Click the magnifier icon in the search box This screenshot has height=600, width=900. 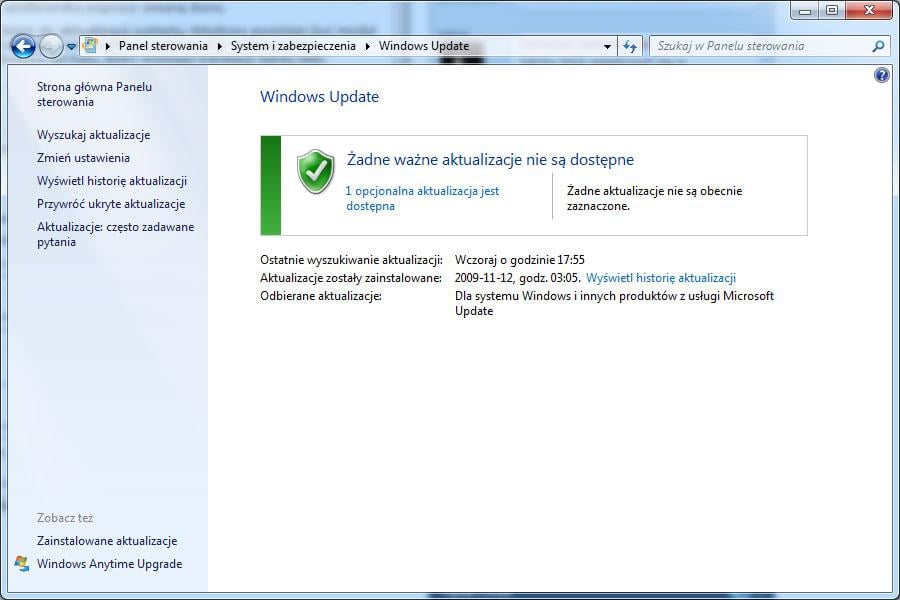tap(878, 46)
